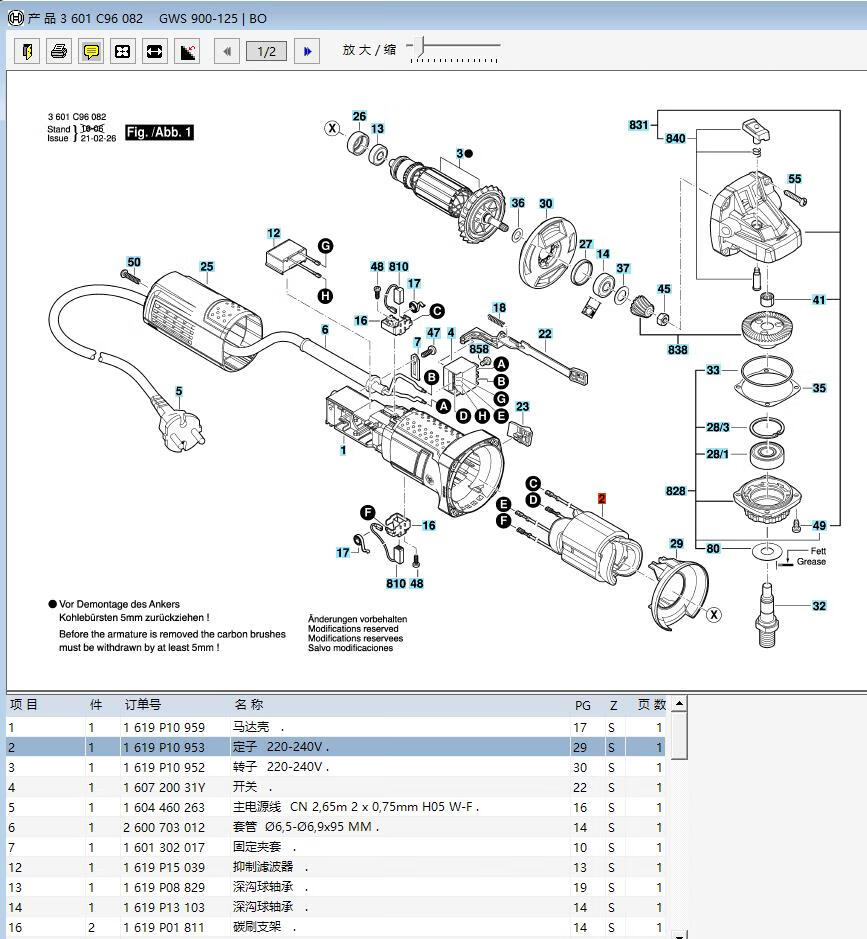The image size is (867, 939).
Task: Toggle the yellow comment bubble icon
Action: [x=91, y=52]
